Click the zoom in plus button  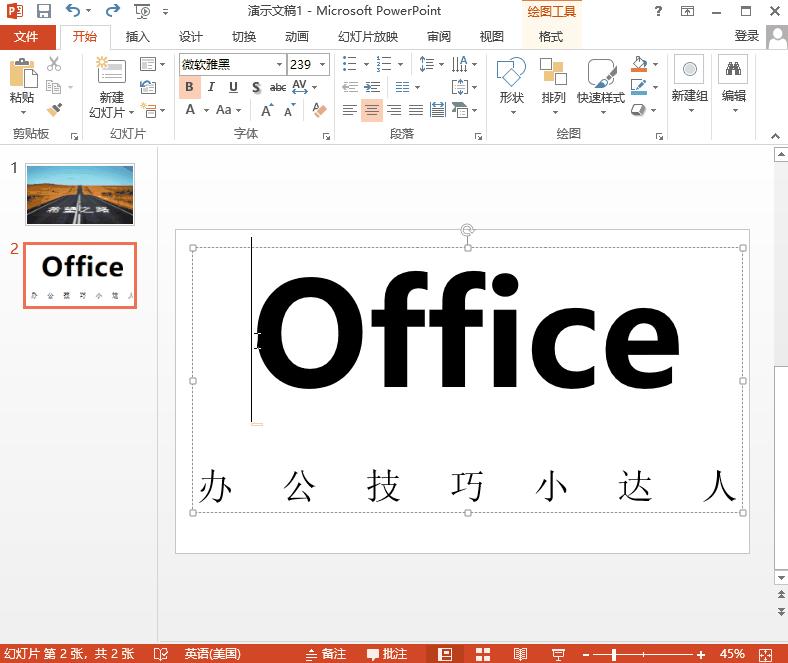tap(701, 654)
